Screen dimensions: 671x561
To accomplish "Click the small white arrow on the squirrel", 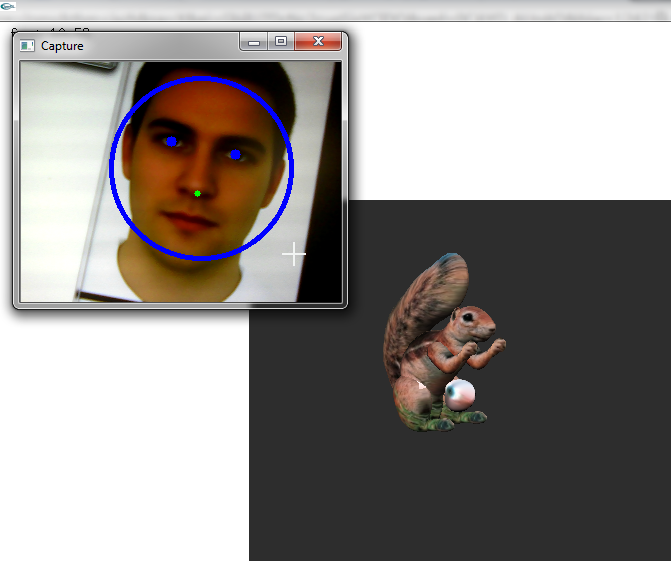I will pos(422,384).
